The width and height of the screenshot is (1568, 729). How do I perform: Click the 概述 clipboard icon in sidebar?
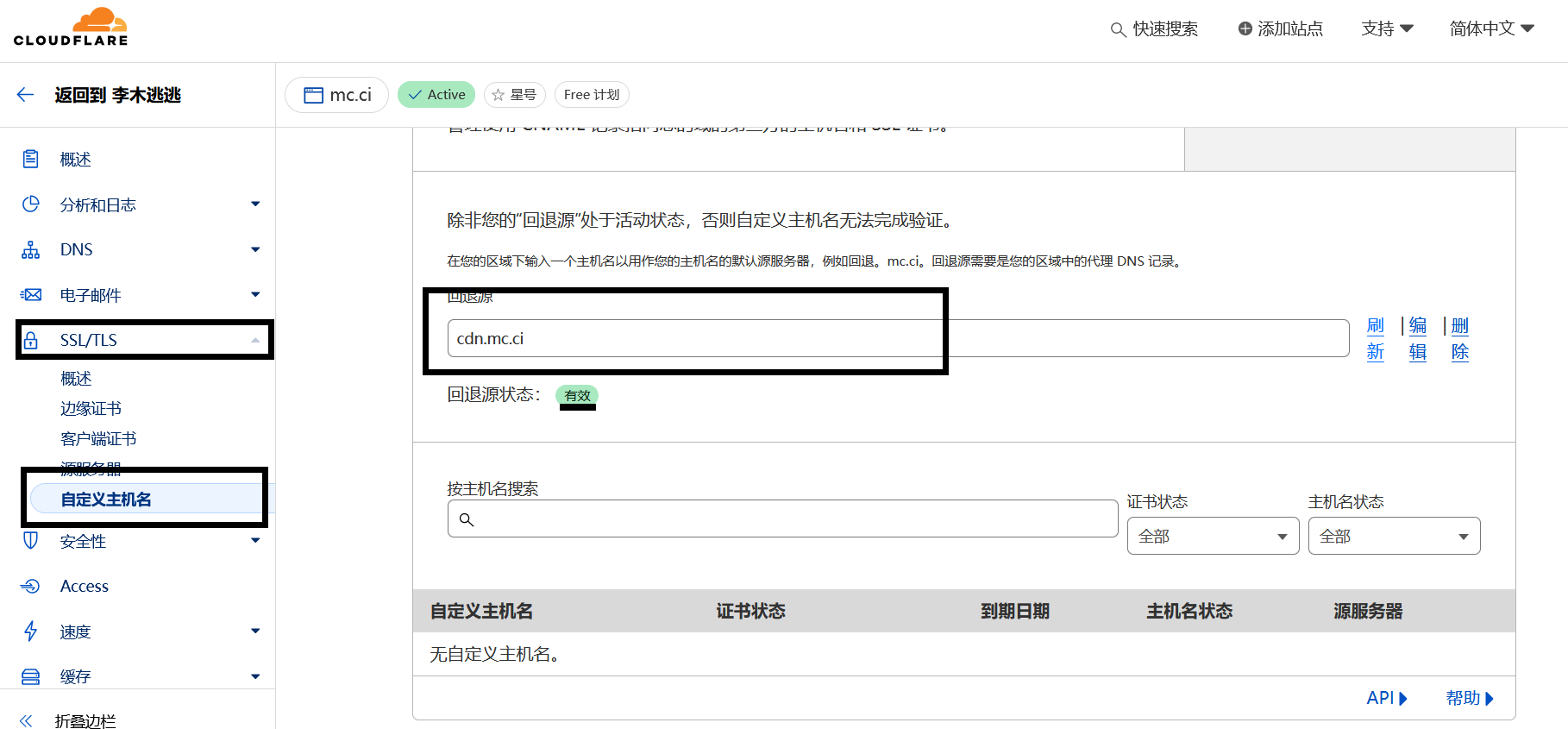tap(31, 159)
